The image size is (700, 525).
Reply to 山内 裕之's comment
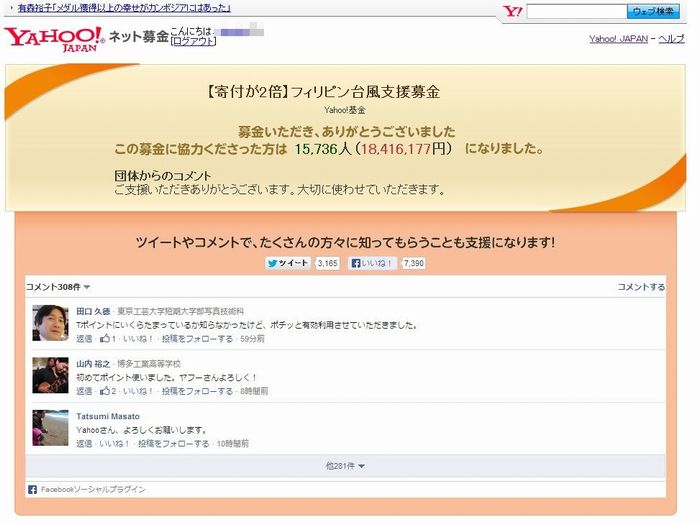(84, 391)
